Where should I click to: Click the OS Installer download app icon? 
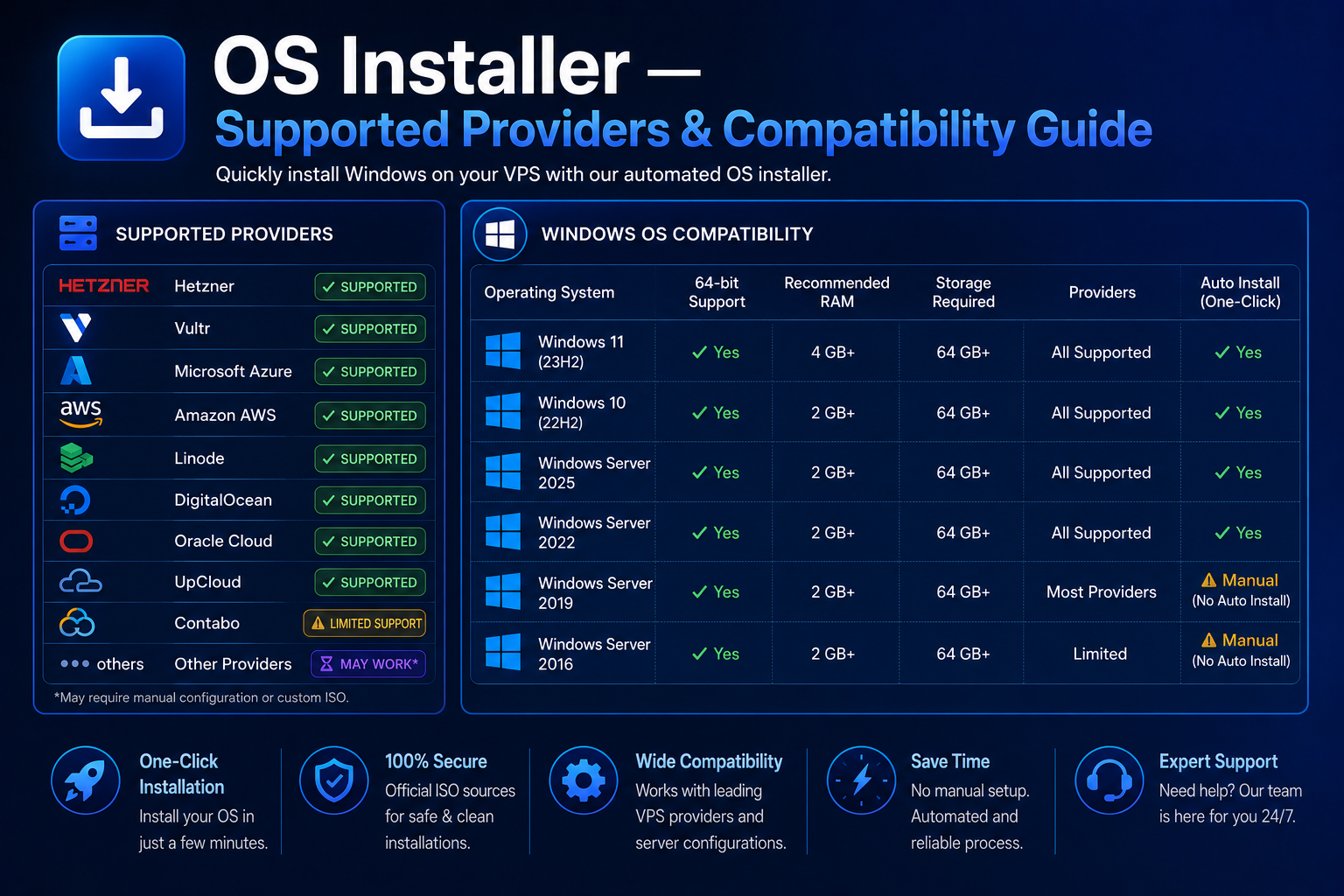[122, 98]
